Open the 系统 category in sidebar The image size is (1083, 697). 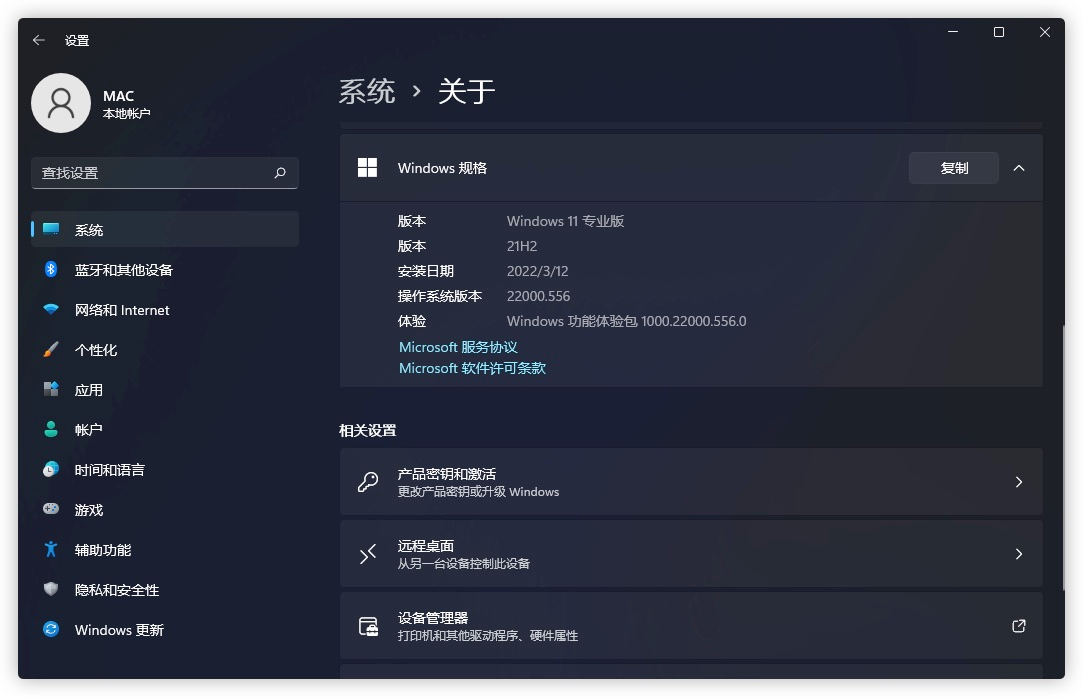[165, 229]
